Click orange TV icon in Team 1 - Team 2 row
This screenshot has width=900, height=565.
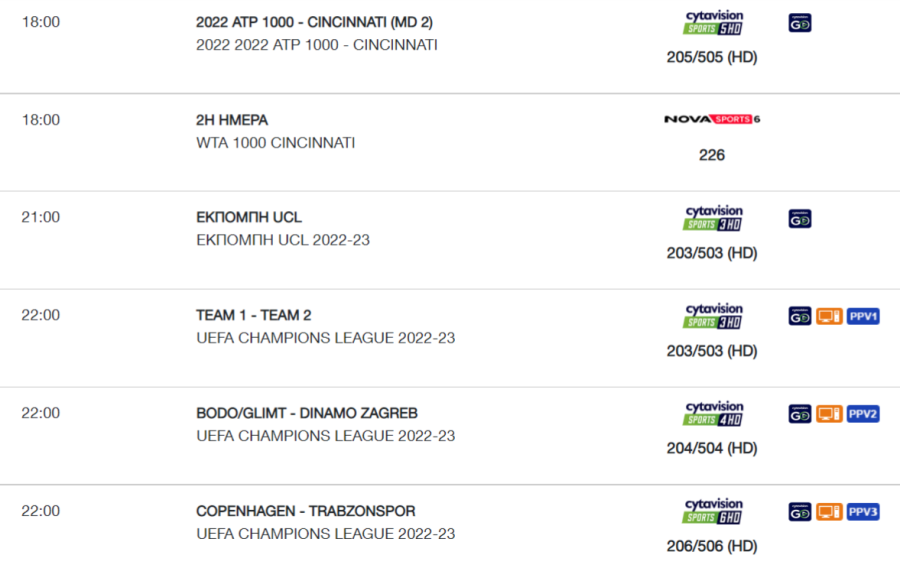point(829,316)
